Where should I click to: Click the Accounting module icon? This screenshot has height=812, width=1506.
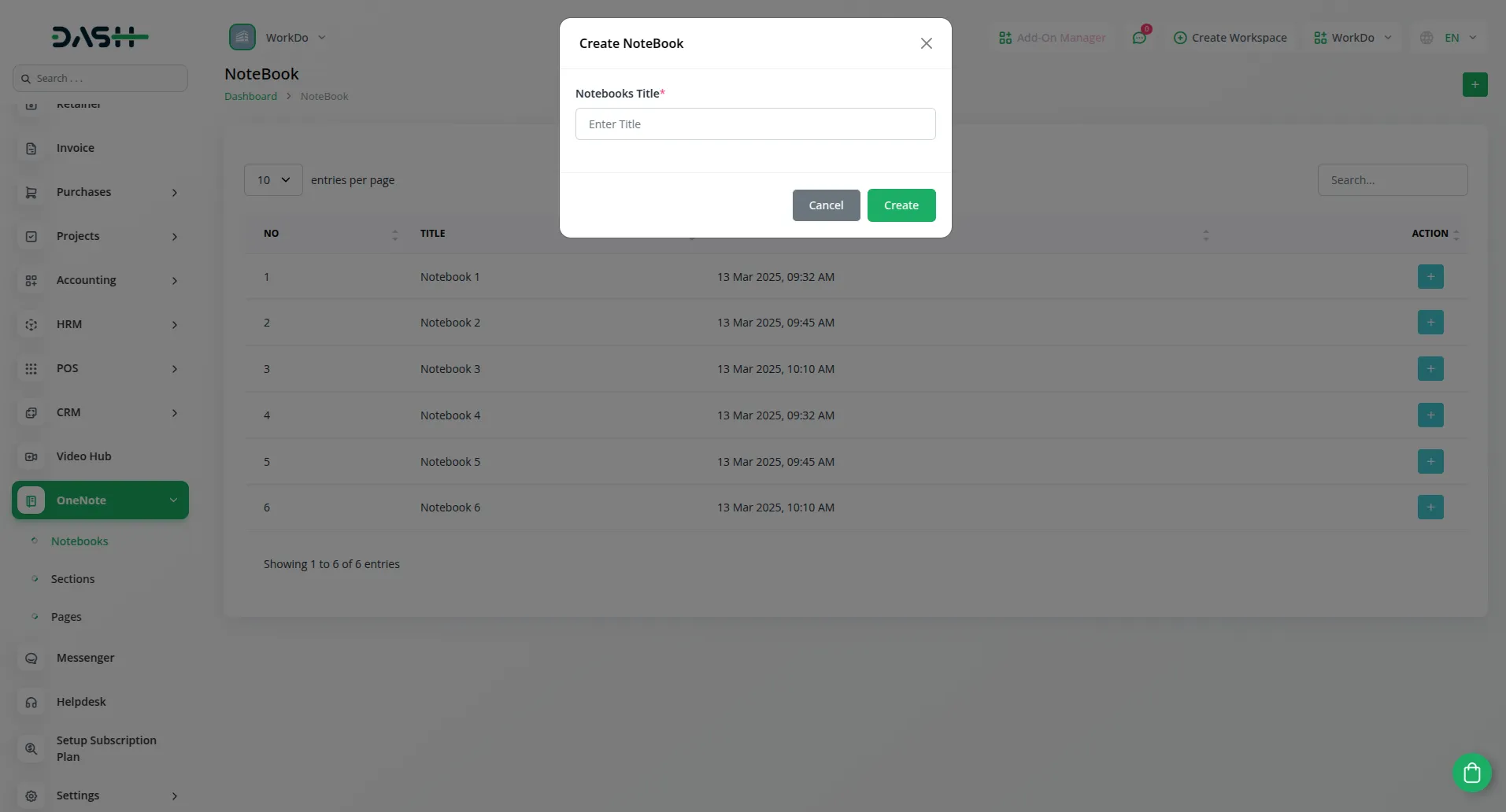click(31, 280)
